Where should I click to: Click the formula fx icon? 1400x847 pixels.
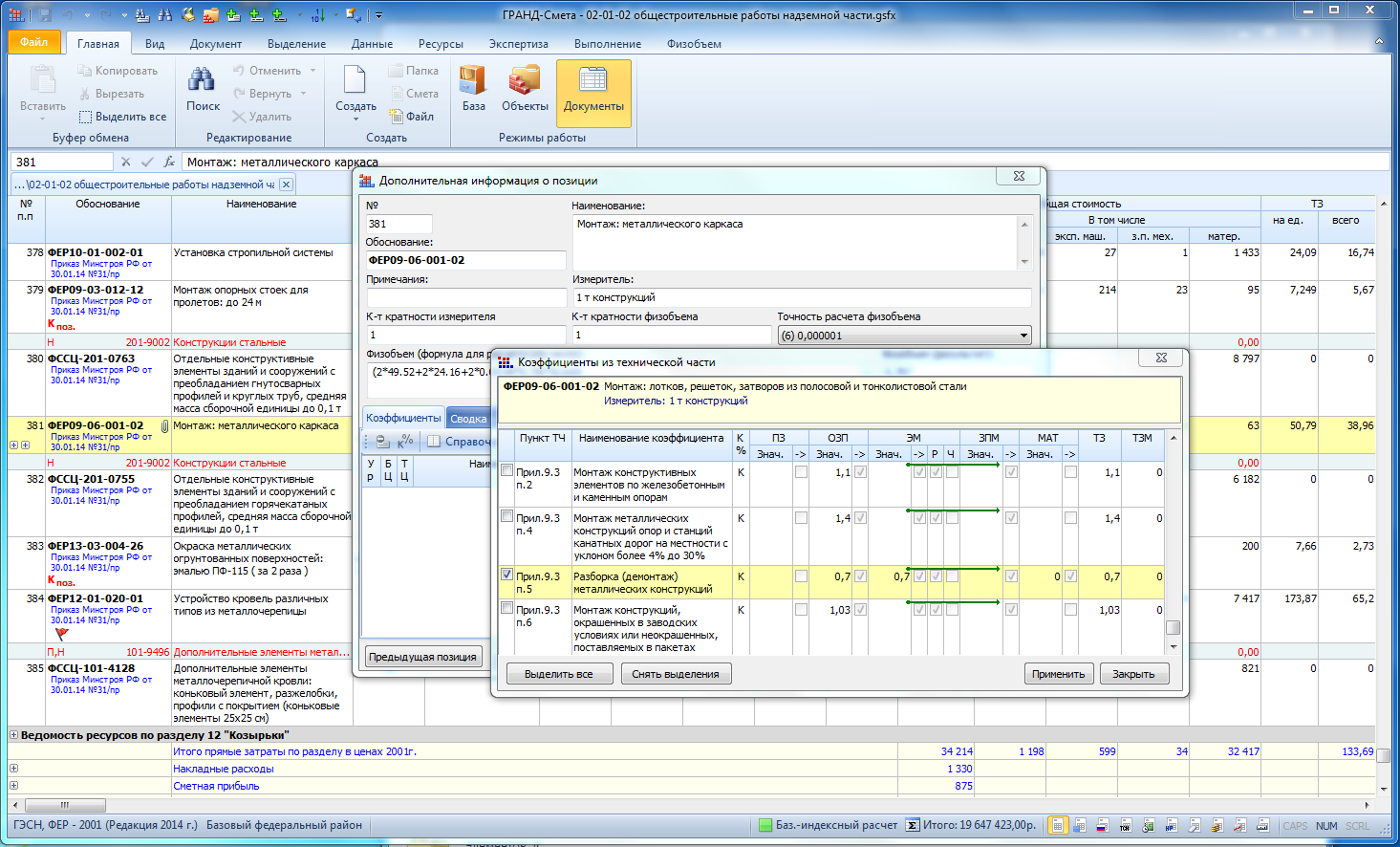tap(169, 163)
